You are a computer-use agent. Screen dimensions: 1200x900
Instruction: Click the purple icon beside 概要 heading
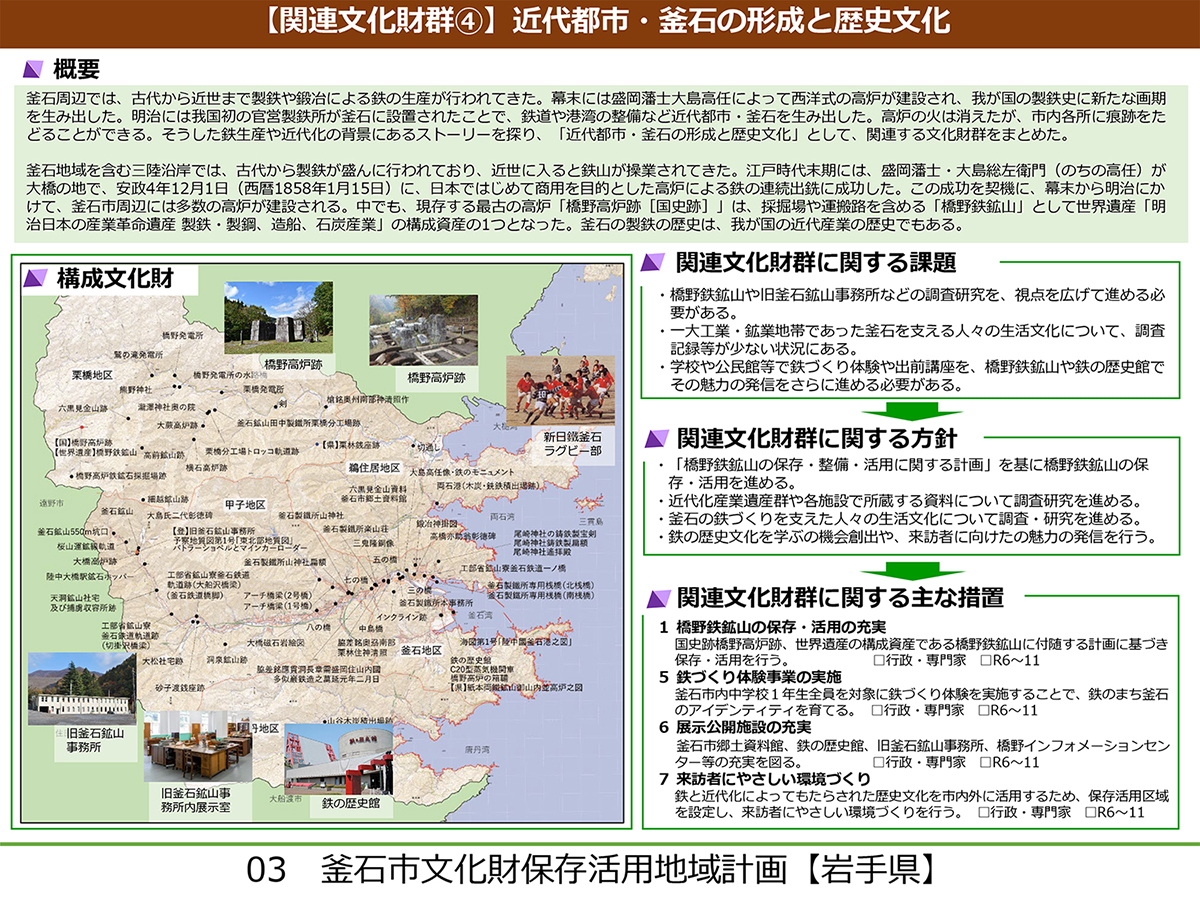(x=34, y=69)
